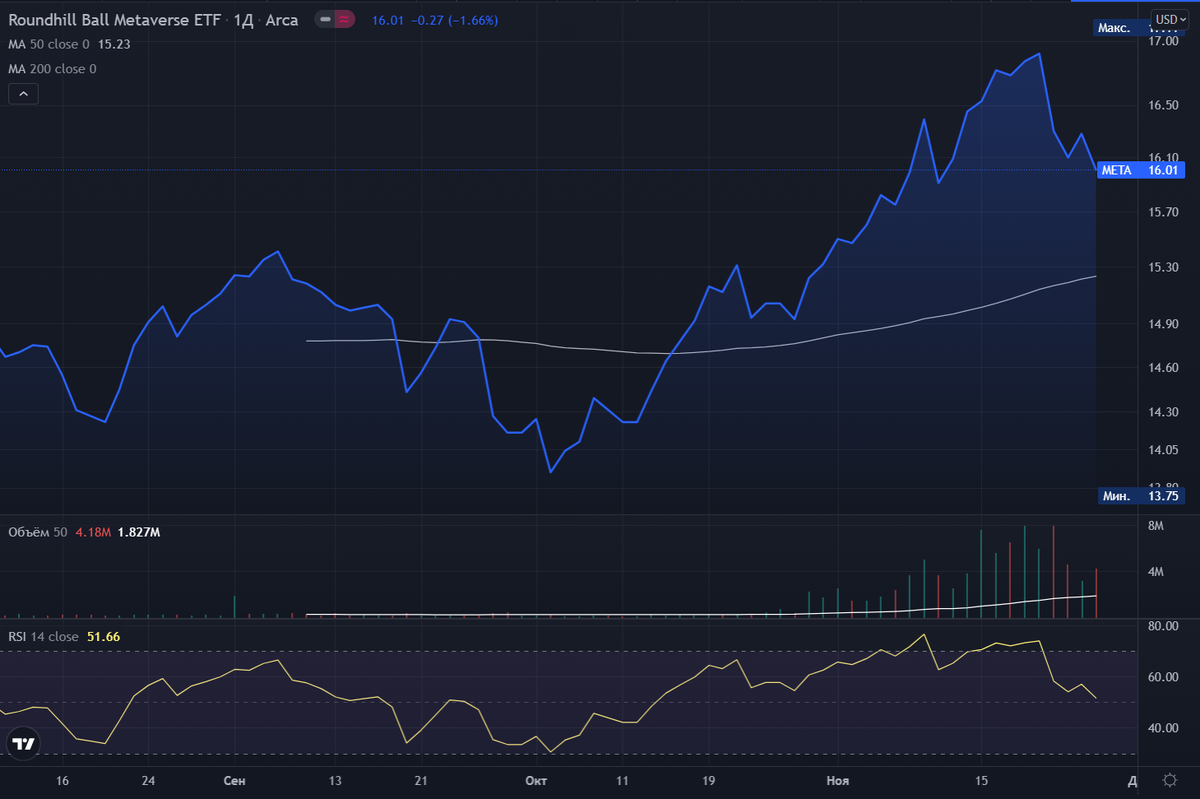The image size is (1200, 799).
Task: Click the Arca exchange label
Action: click(x=281, y=20)
